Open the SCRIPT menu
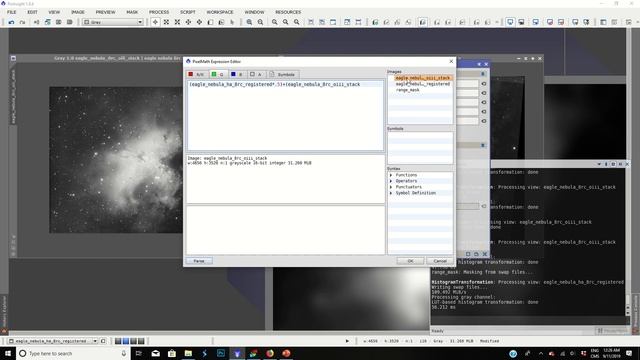 (188, 12)
